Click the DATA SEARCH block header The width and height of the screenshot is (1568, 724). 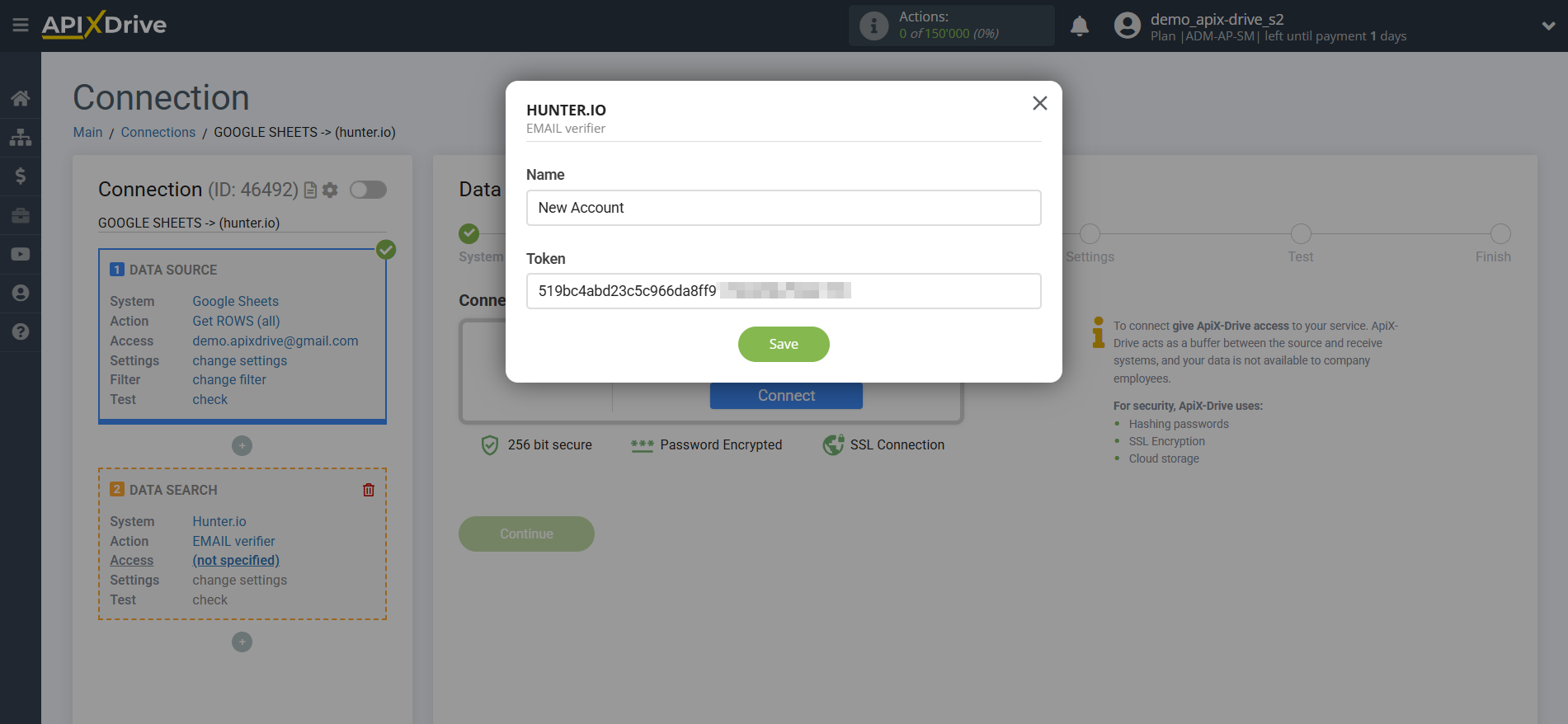tap(173, 490)
